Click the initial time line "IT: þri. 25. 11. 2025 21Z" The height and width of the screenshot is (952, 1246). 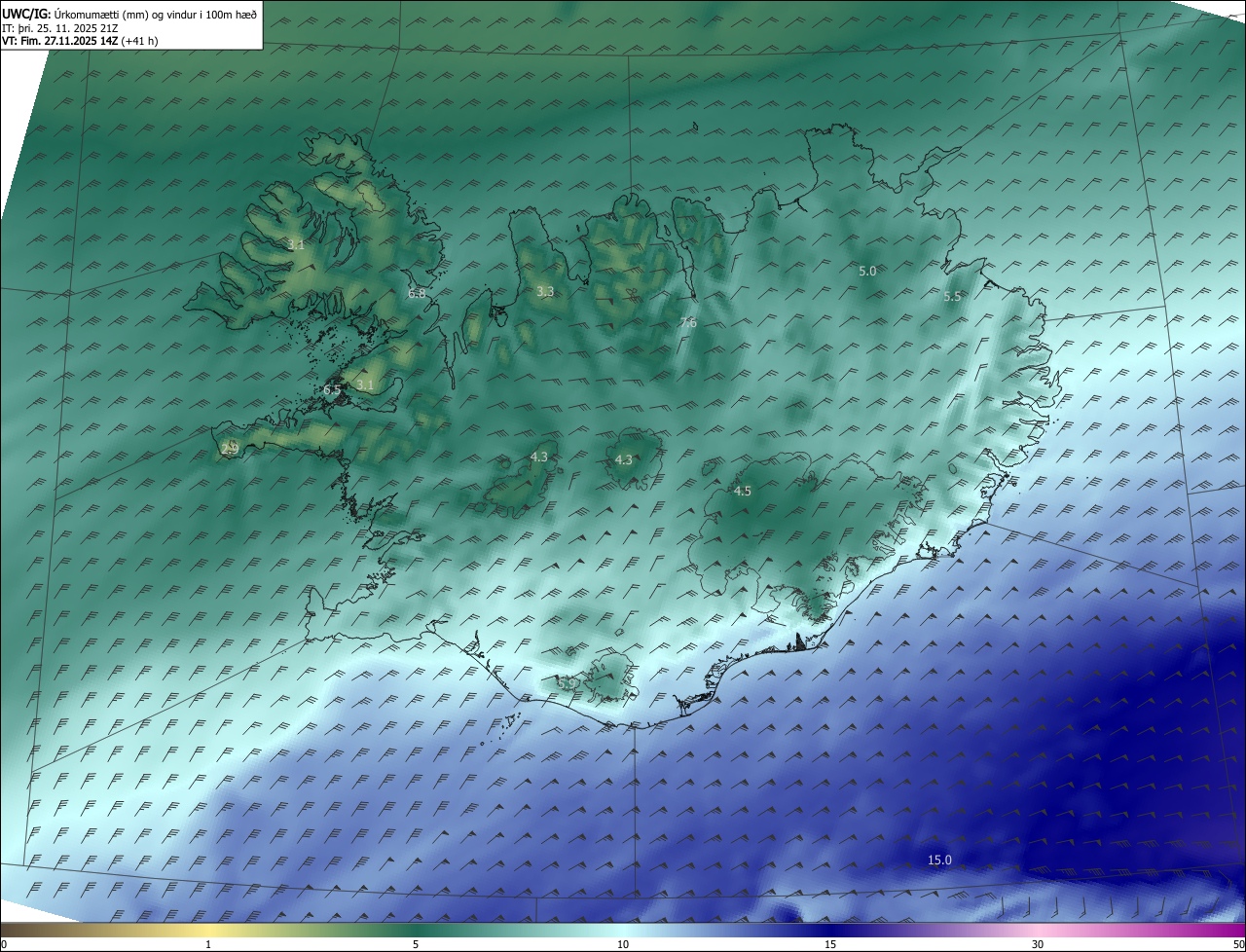(61, 28)
